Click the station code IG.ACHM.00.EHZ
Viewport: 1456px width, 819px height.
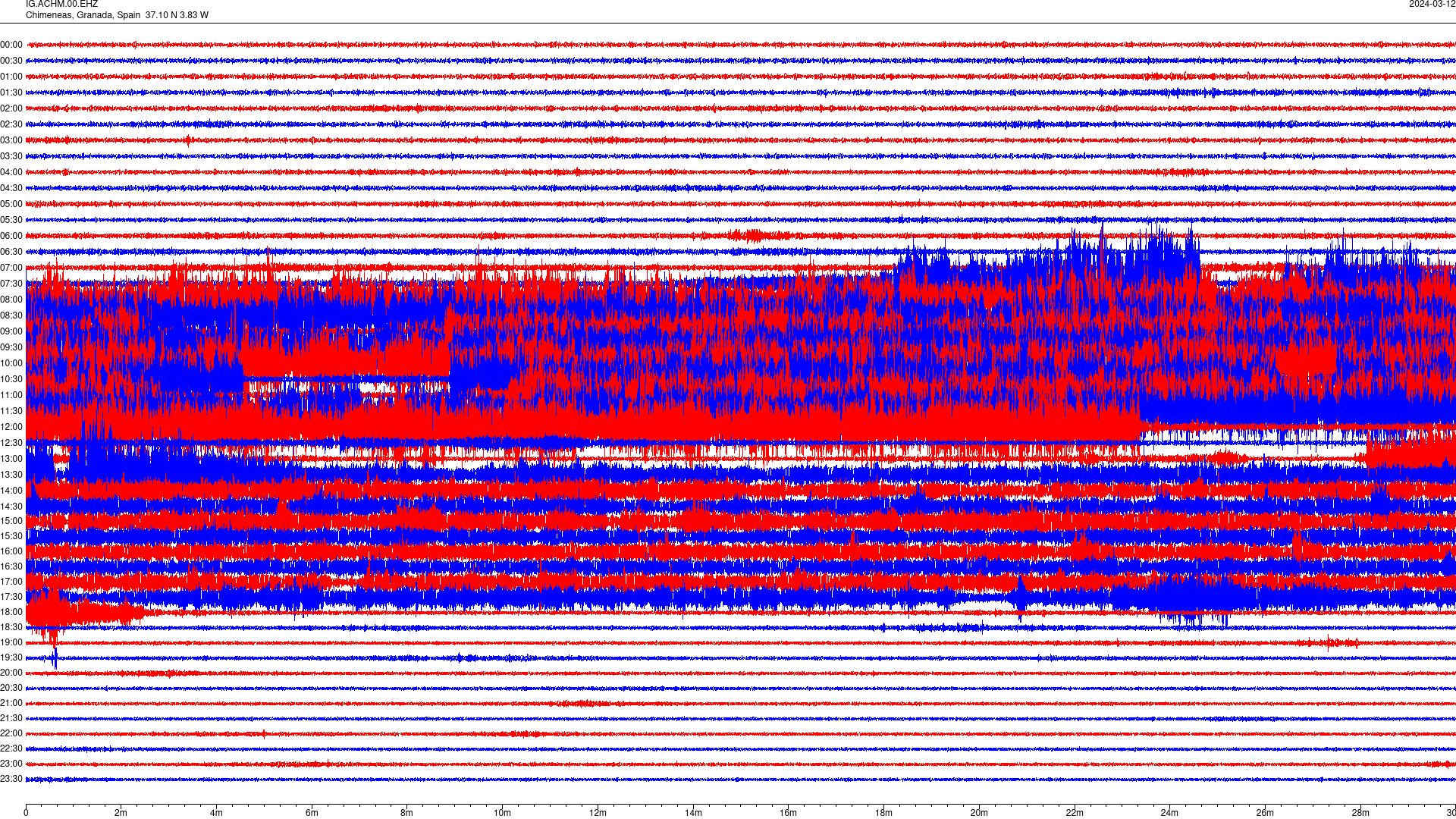[x=61, y=4]
